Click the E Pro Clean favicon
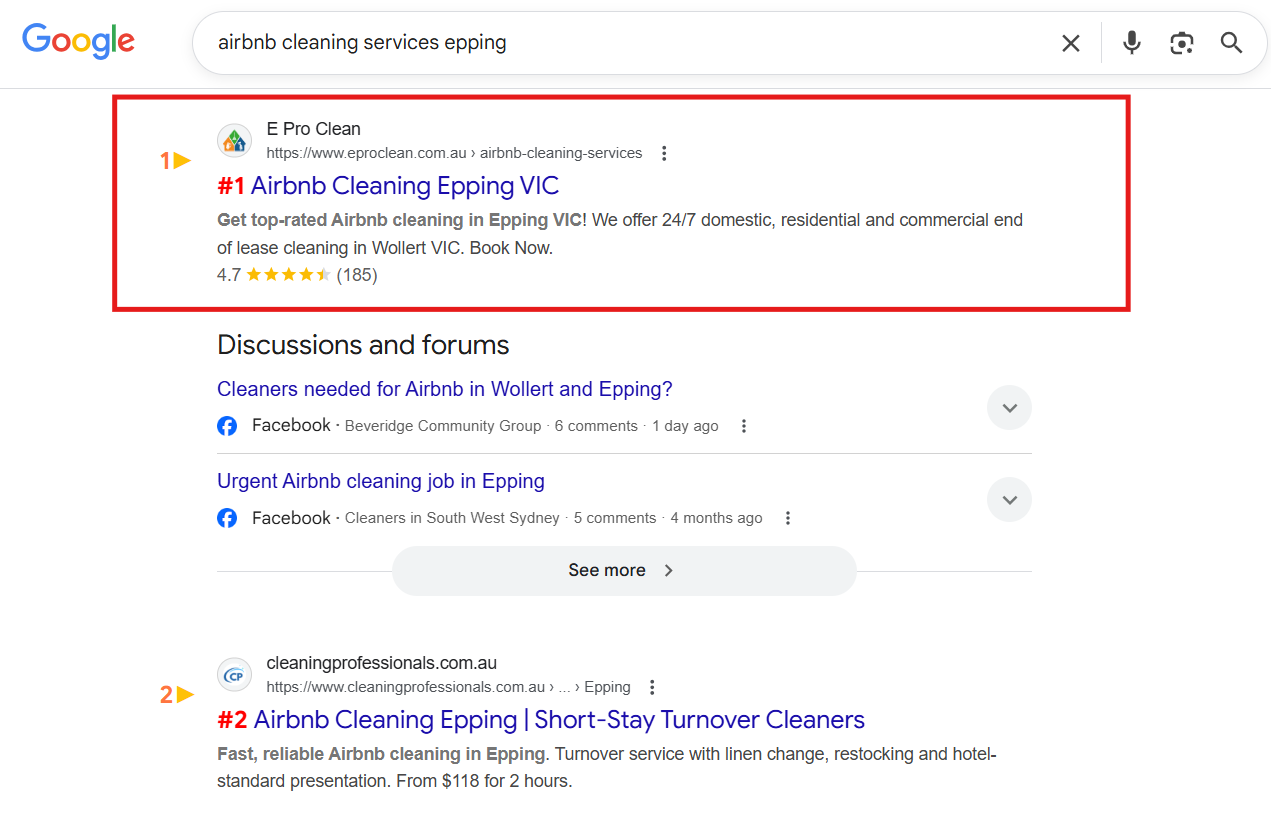This screenshot has width=1271, height=817. [x=234, y=141]
